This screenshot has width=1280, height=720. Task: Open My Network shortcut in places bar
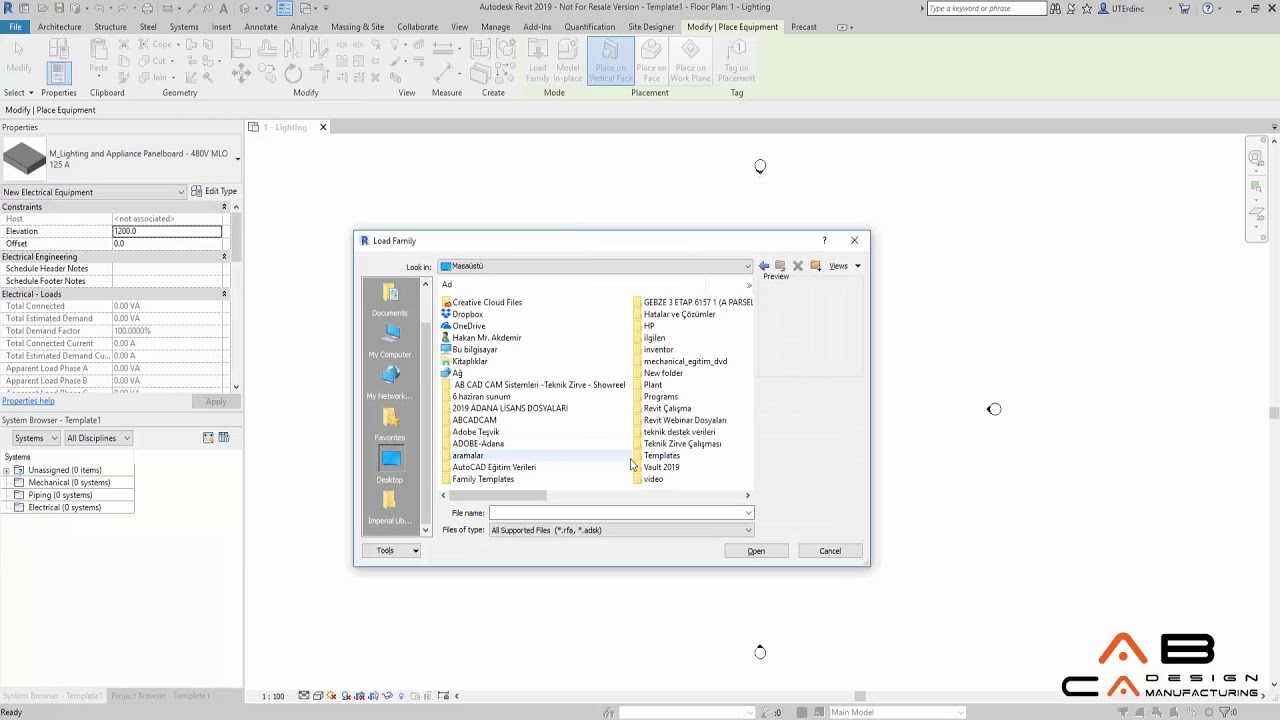pos(390,382)
